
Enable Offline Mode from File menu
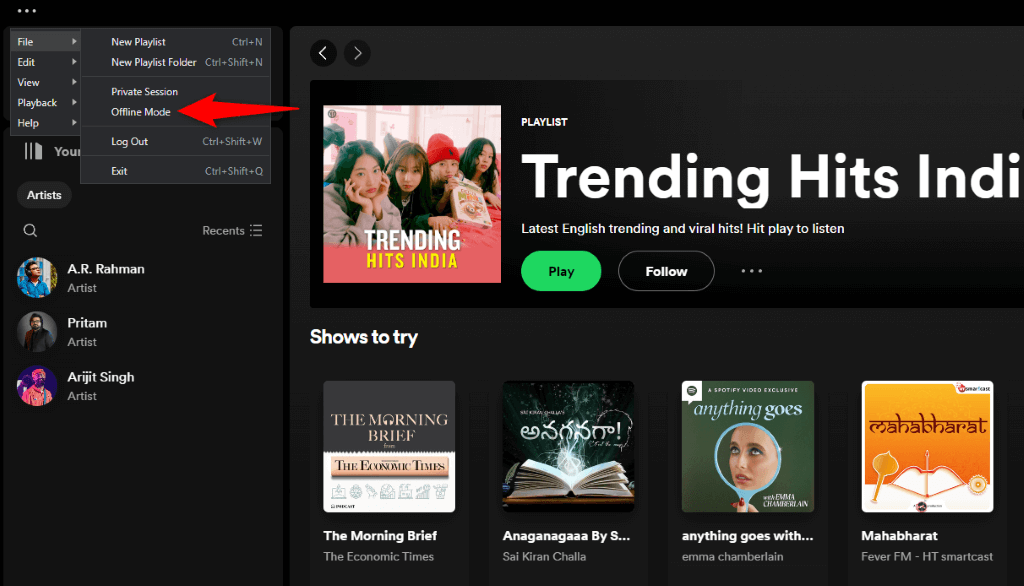point(141,112)
